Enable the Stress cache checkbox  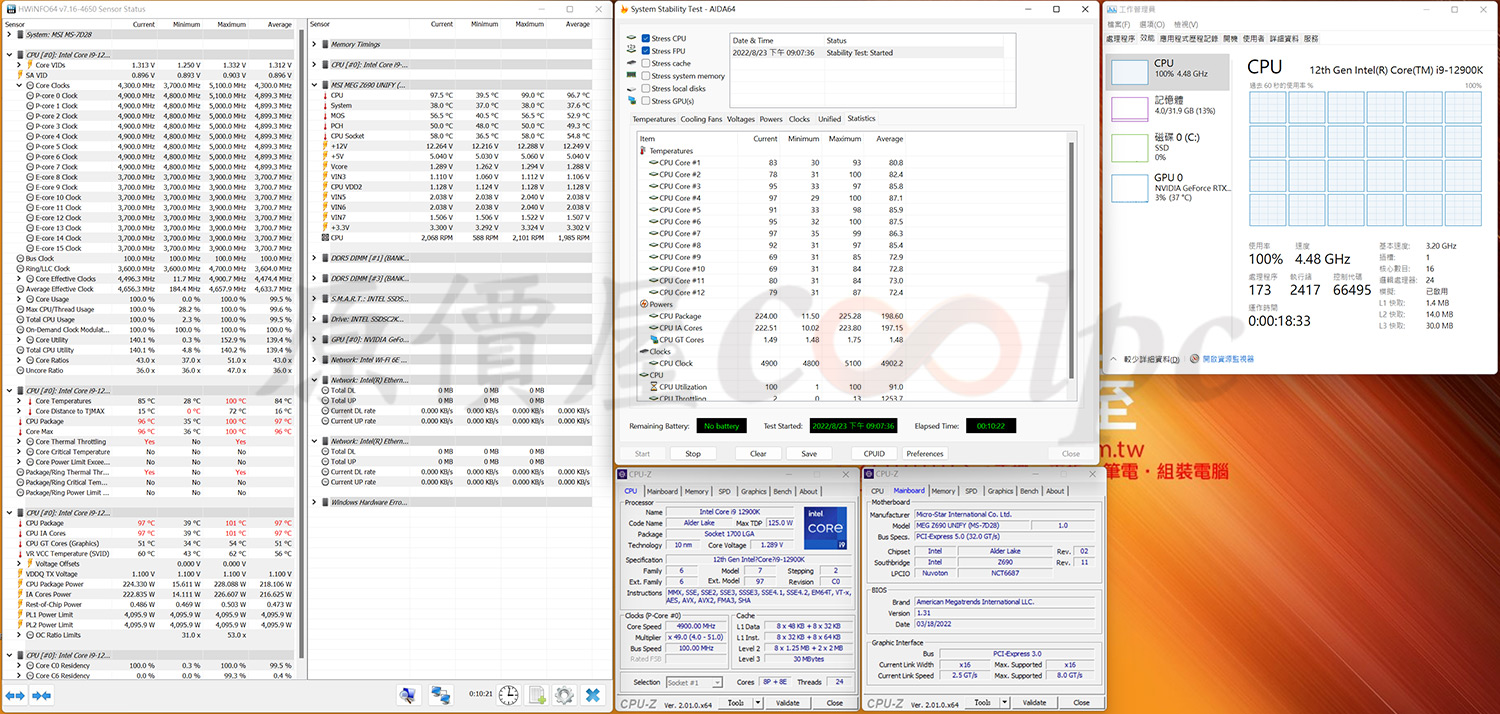coord(646,63)
